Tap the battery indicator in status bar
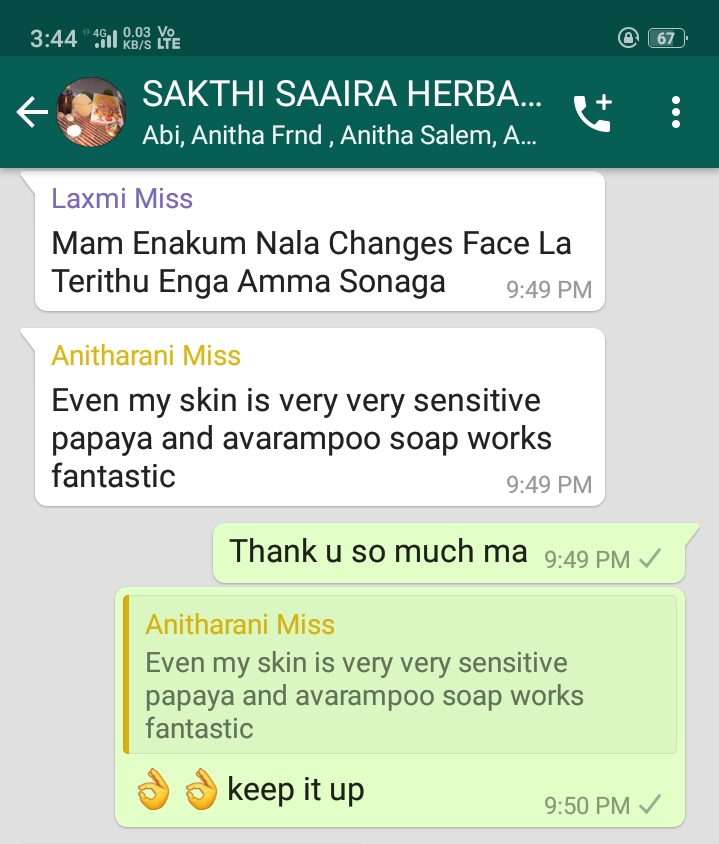 tap(667, 38)
